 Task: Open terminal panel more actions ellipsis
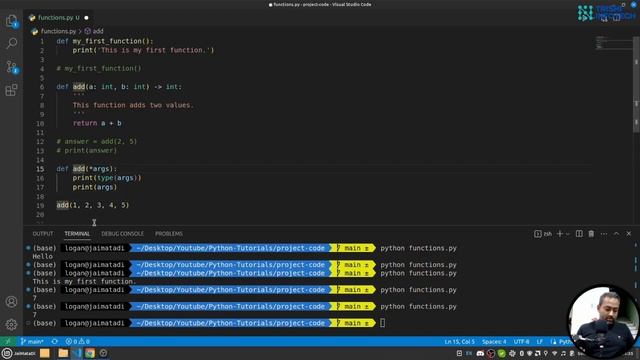(604, 233)
